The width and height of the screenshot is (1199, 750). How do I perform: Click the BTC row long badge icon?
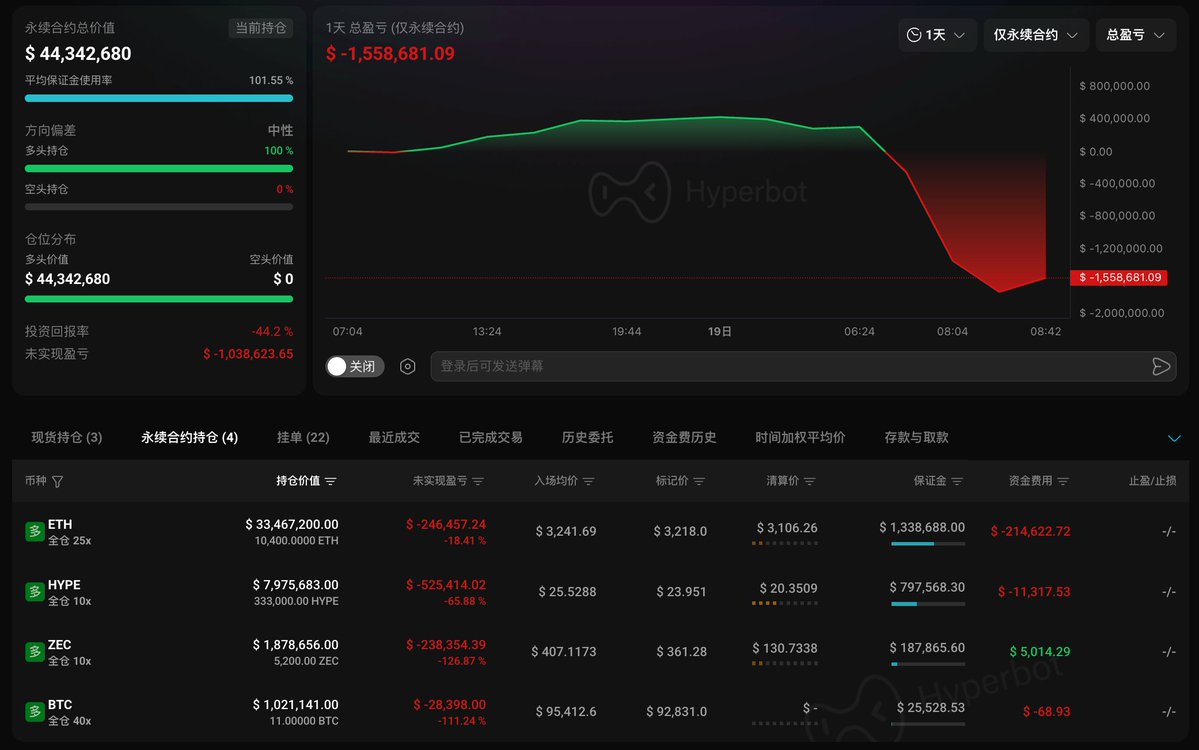pos(34,712)
